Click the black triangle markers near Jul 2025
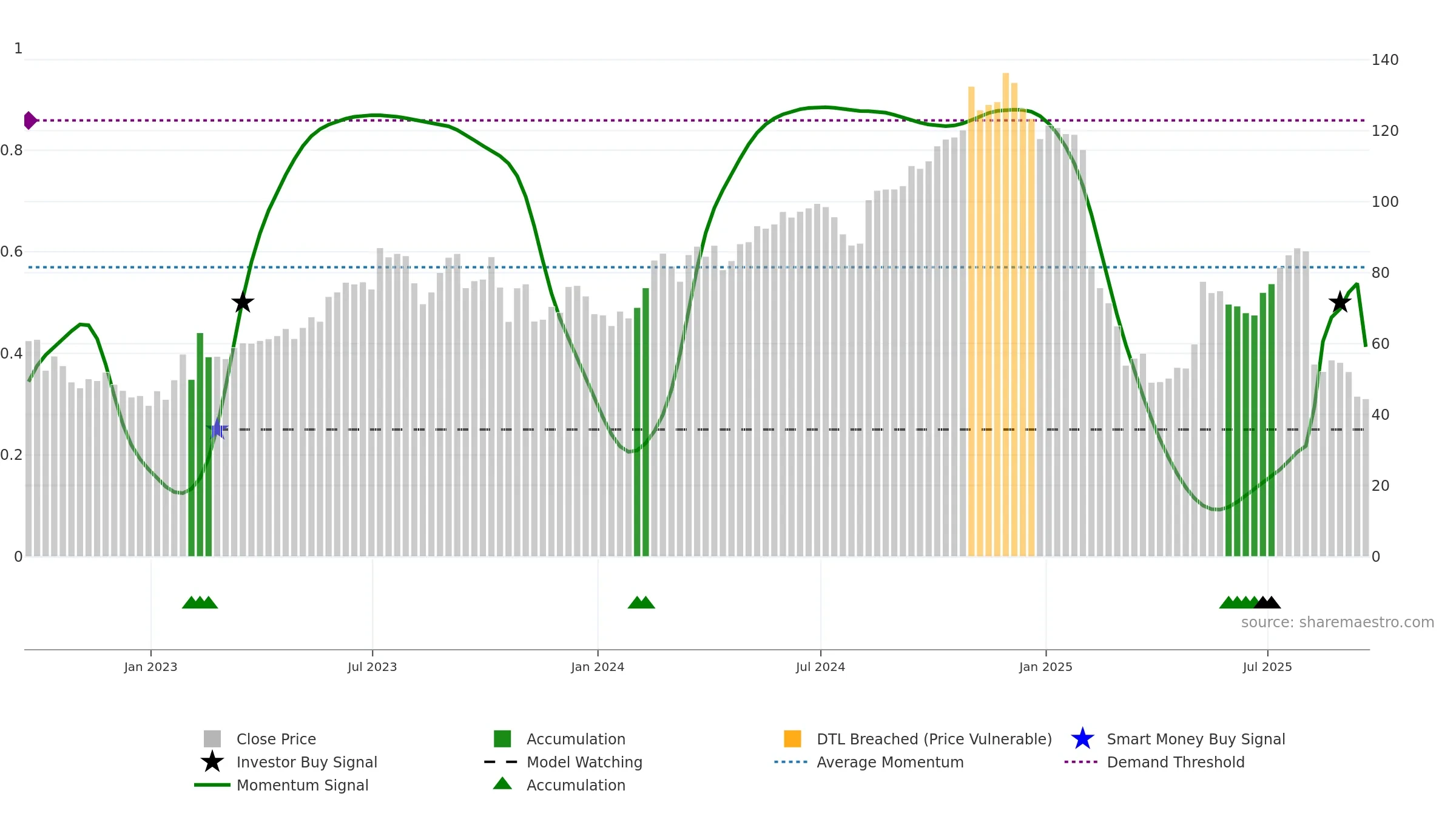Viewport: 1456px width, 819px height. pos(1267,602)
